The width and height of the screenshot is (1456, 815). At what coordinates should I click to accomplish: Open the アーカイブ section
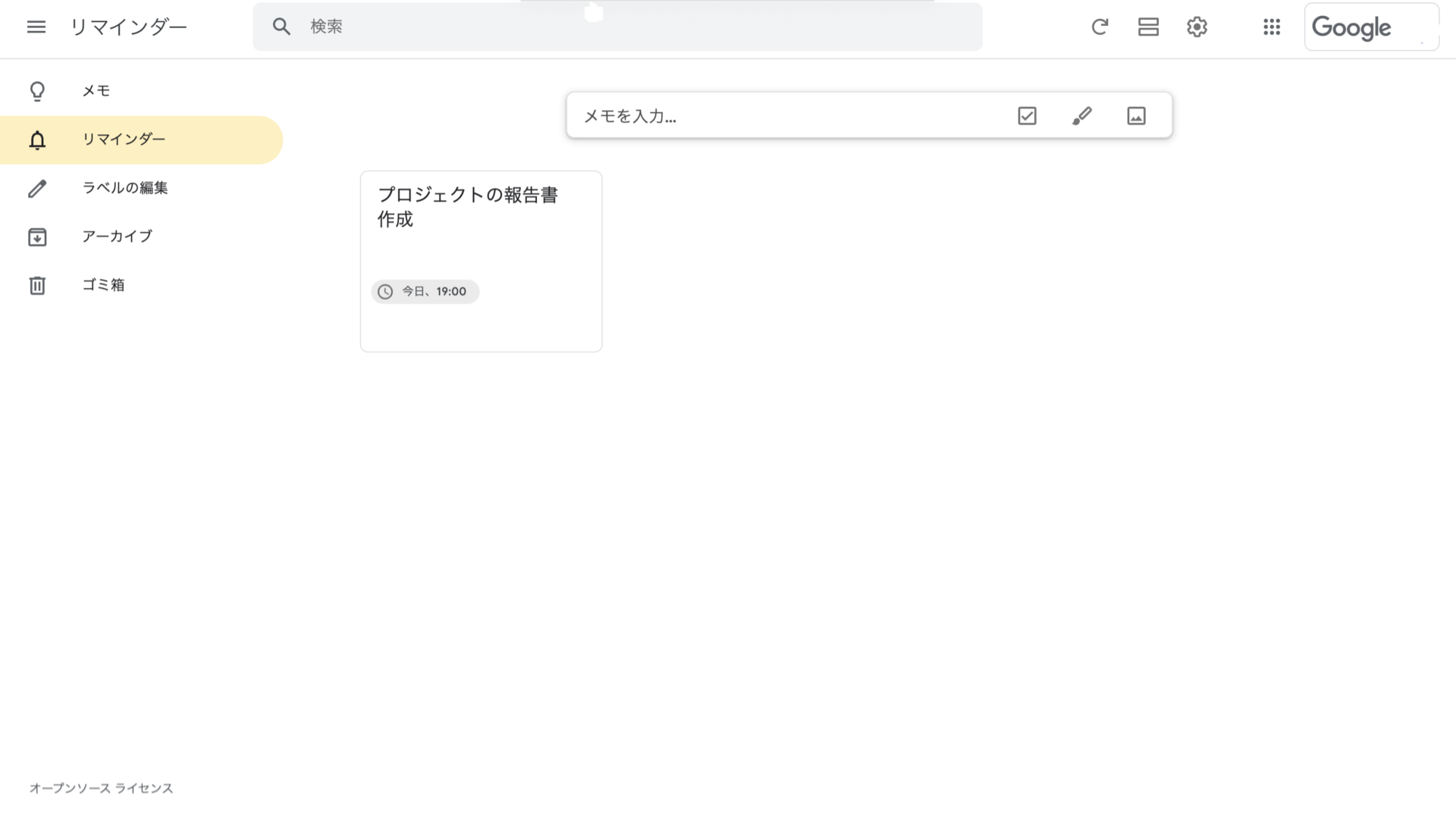coord(117,236)
